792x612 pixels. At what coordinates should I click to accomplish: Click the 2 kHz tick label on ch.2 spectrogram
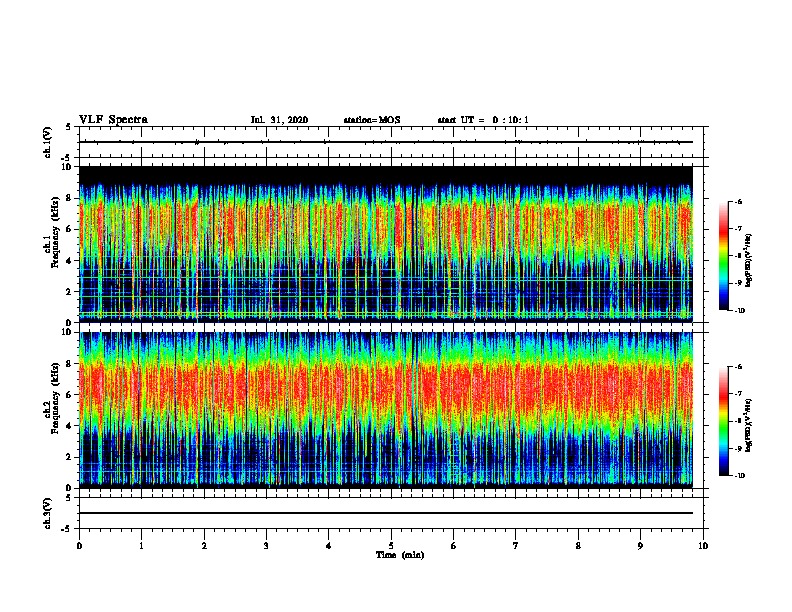coord(69,457)
